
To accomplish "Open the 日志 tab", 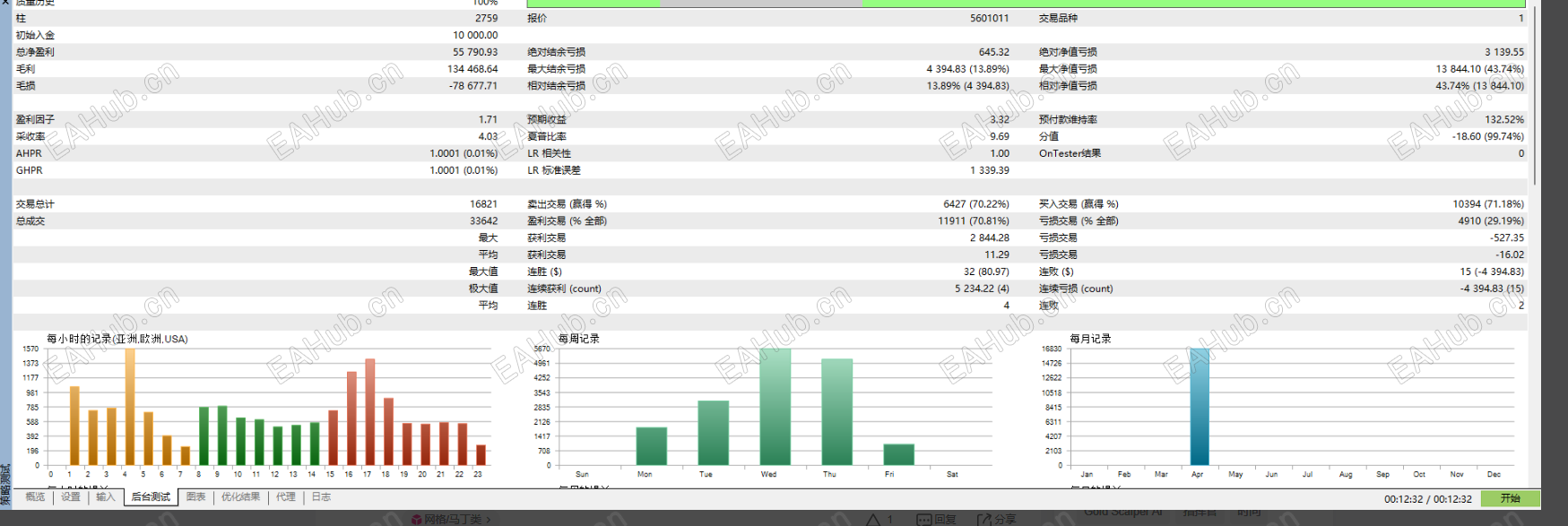I will pyautogui.click(x=321, y=497).
